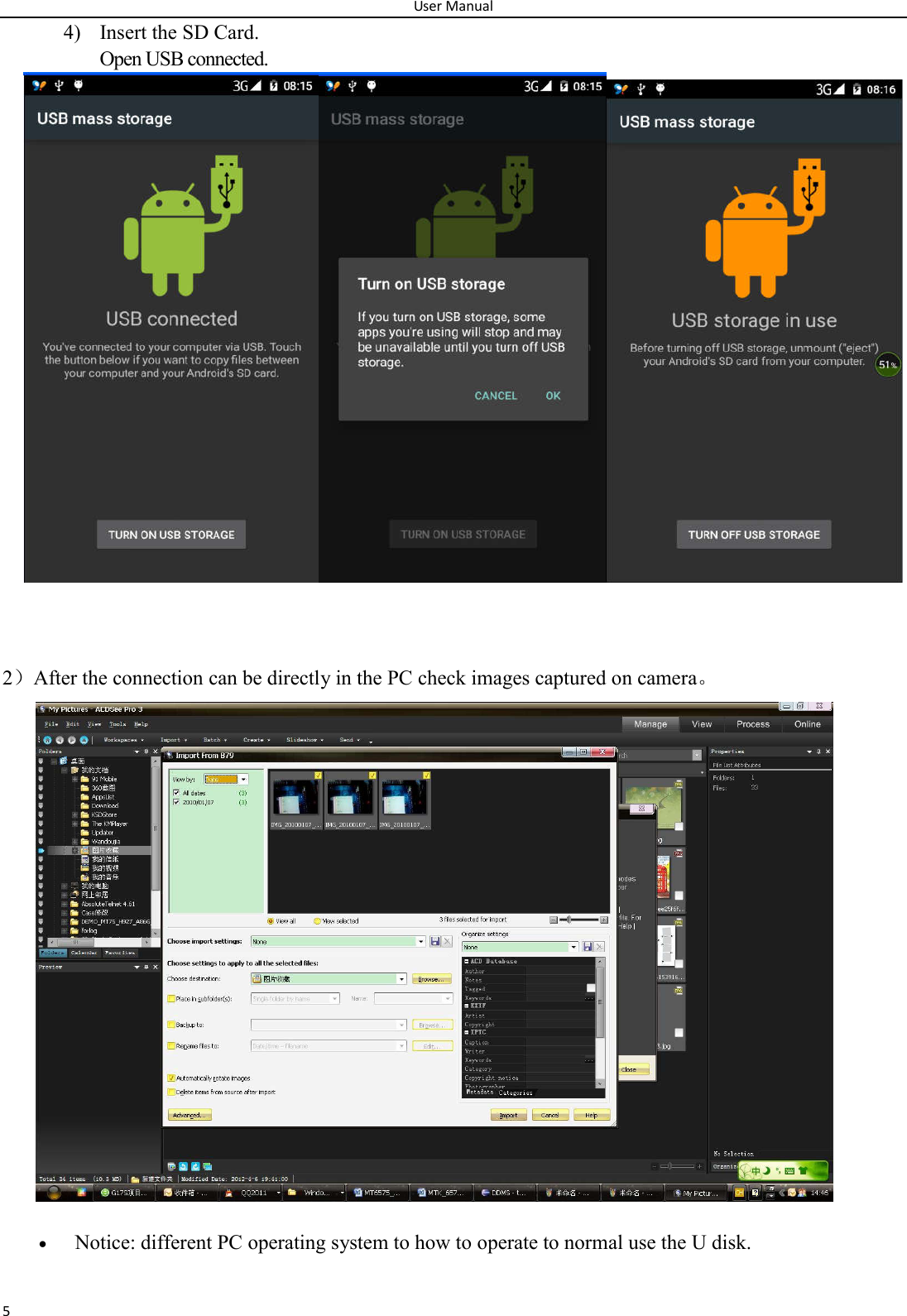Close the Properties pane with its X
This screenshot has height=1316, width=907.
[828, 752]
